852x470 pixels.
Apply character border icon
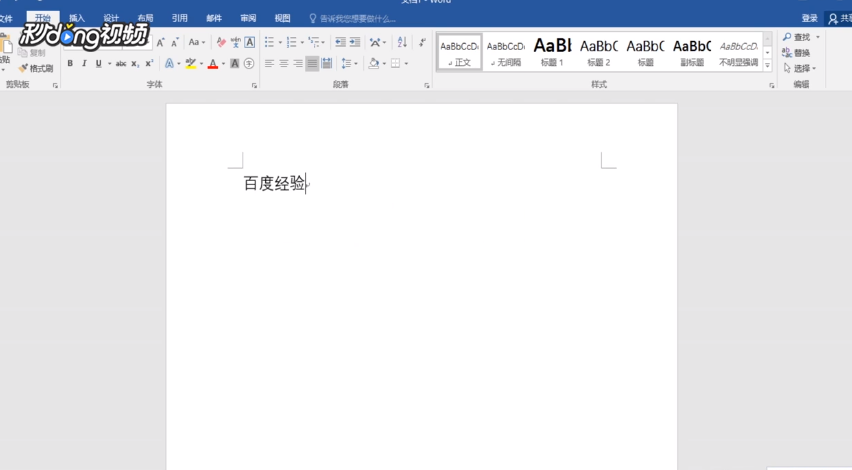(x=249, y=42)
